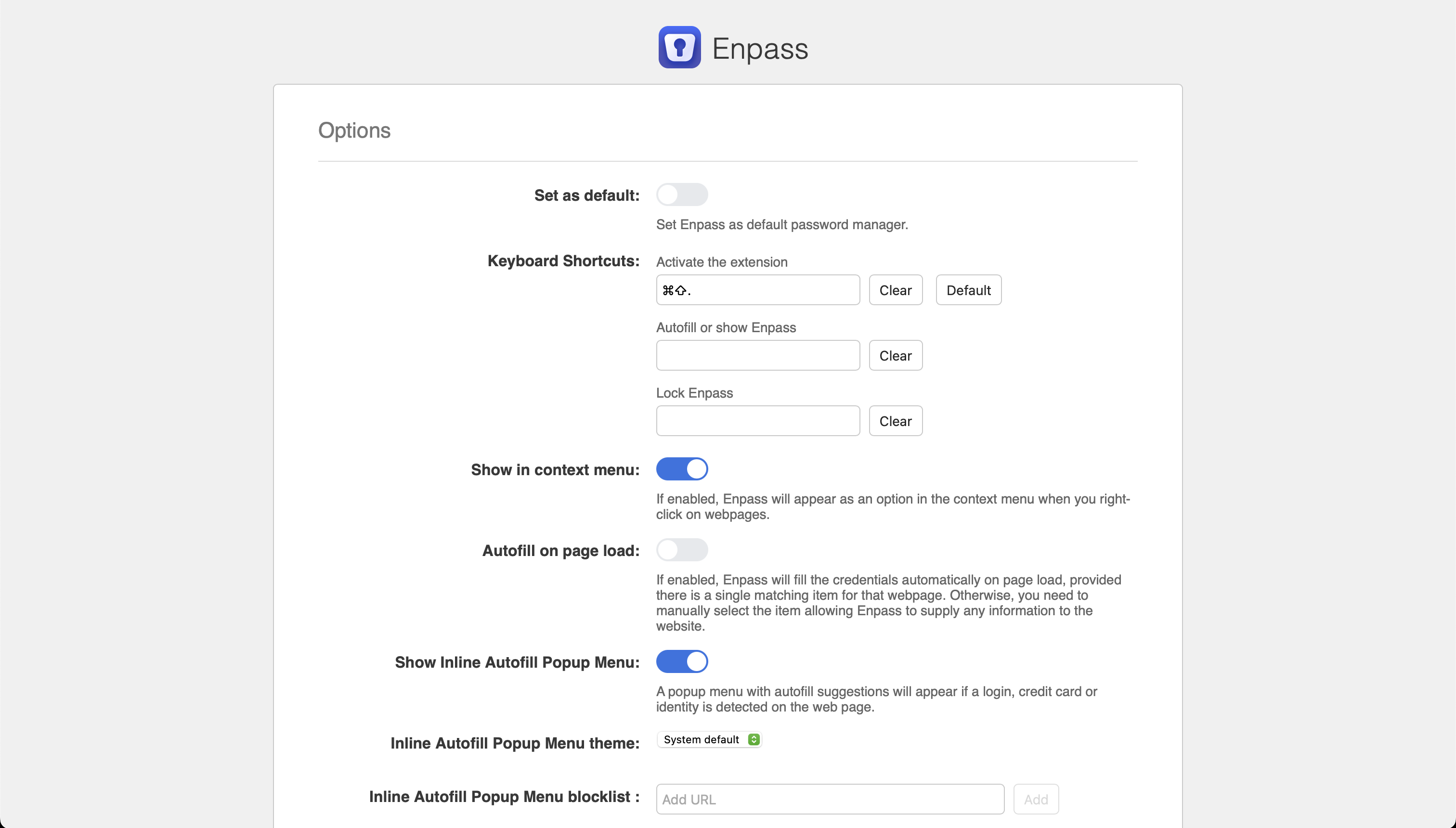Enable Autofill on page load switch

681,550
